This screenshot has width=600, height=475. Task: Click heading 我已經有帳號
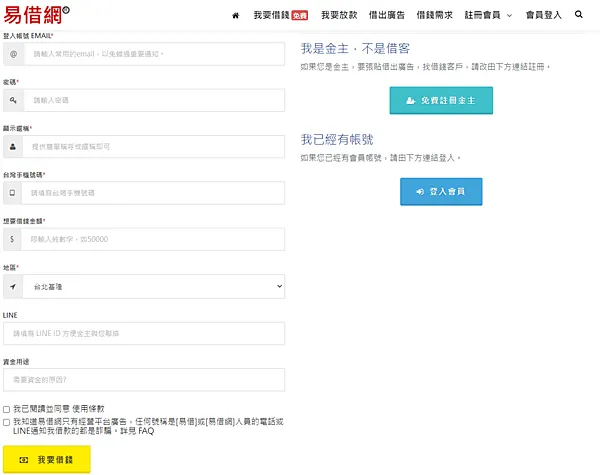tap(337, 139)
